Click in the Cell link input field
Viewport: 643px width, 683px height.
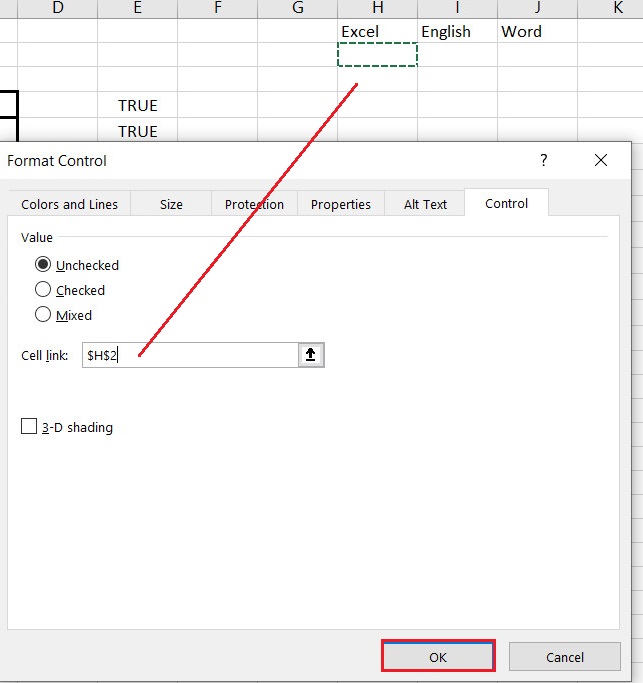190,355
